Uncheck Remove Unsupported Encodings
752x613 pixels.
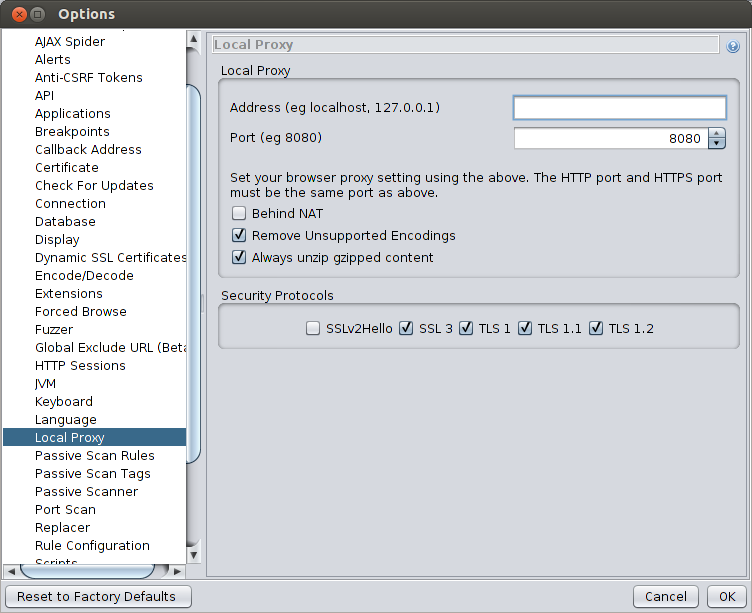(239, 235)
